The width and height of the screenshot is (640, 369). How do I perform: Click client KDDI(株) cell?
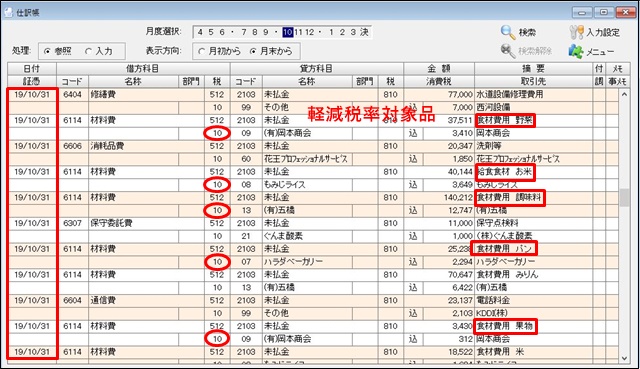coord(534,313)
